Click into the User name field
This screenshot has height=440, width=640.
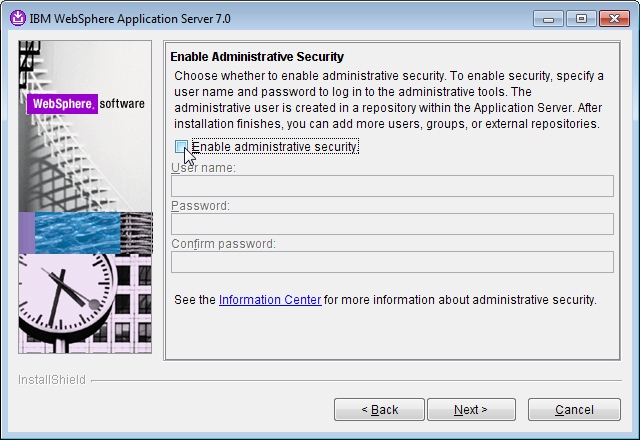392,186
